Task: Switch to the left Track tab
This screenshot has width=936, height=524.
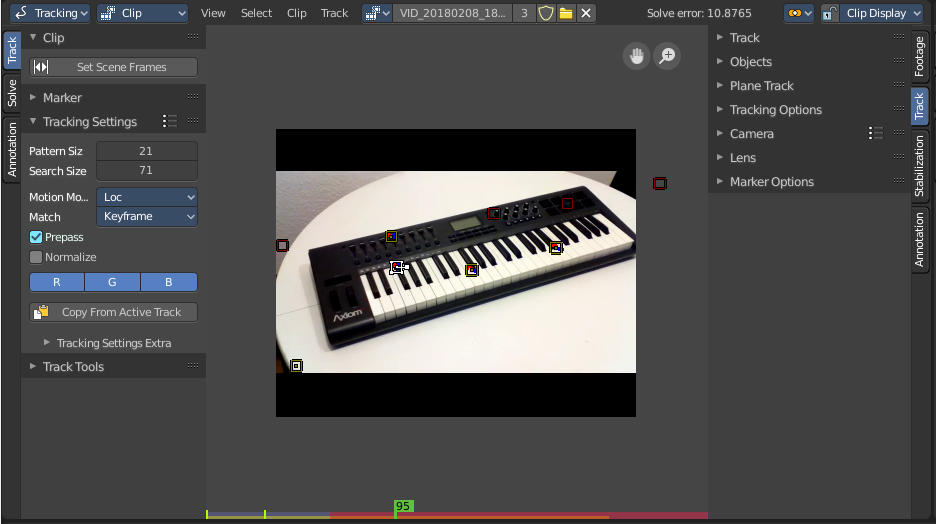Action: (x=12, y=51)
